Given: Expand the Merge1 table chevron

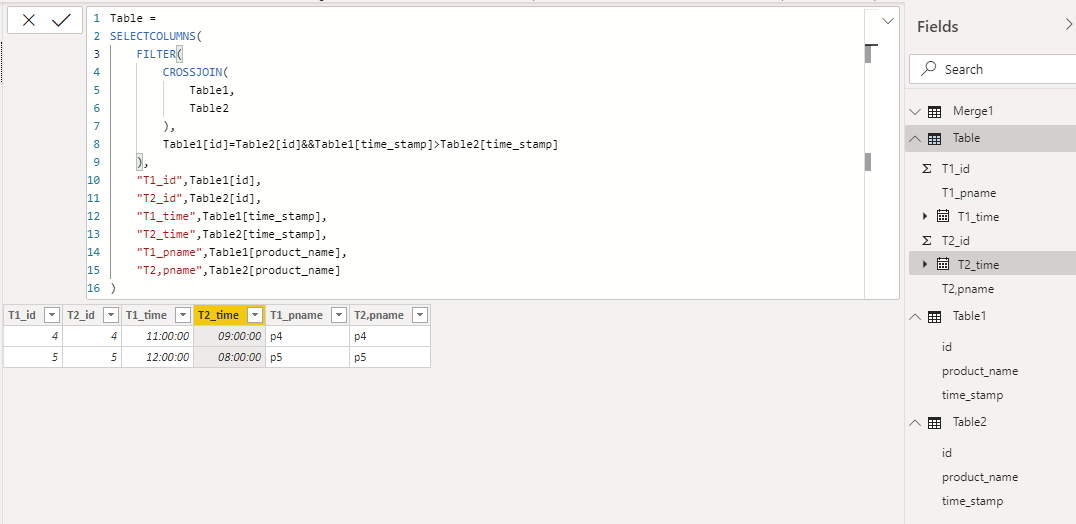Looking at the screenshot, I should click(x=915, y=111).
